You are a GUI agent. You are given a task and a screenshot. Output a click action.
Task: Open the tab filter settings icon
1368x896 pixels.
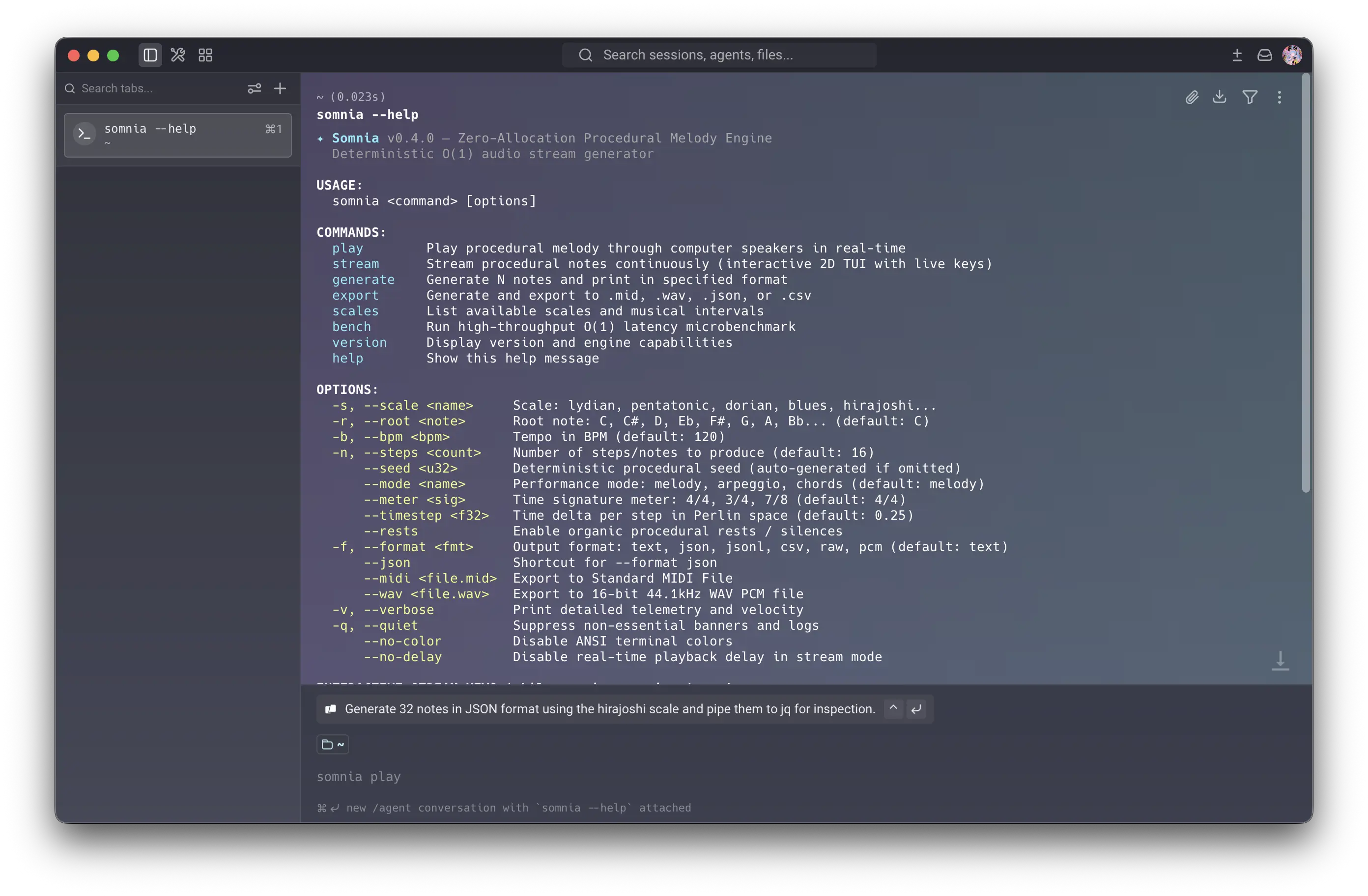254,88
